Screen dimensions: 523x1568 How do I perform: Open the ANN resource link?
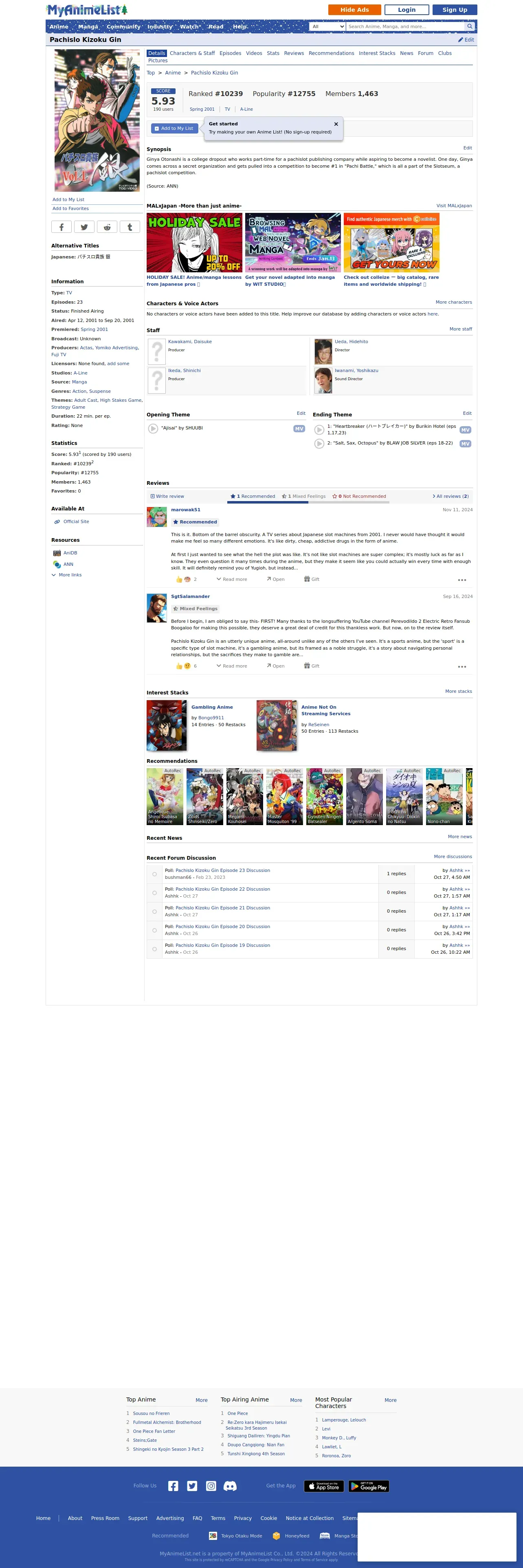(x=68, y=564)
